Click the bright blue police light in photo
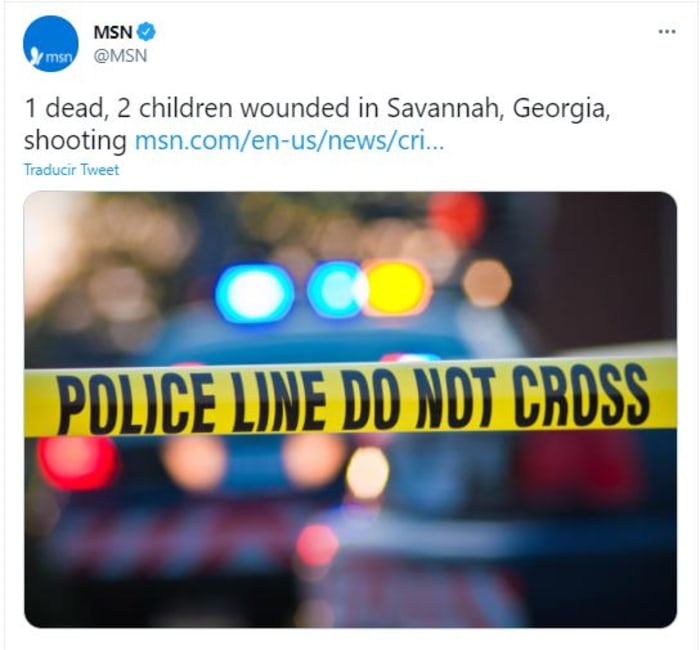 click(254, 294)
